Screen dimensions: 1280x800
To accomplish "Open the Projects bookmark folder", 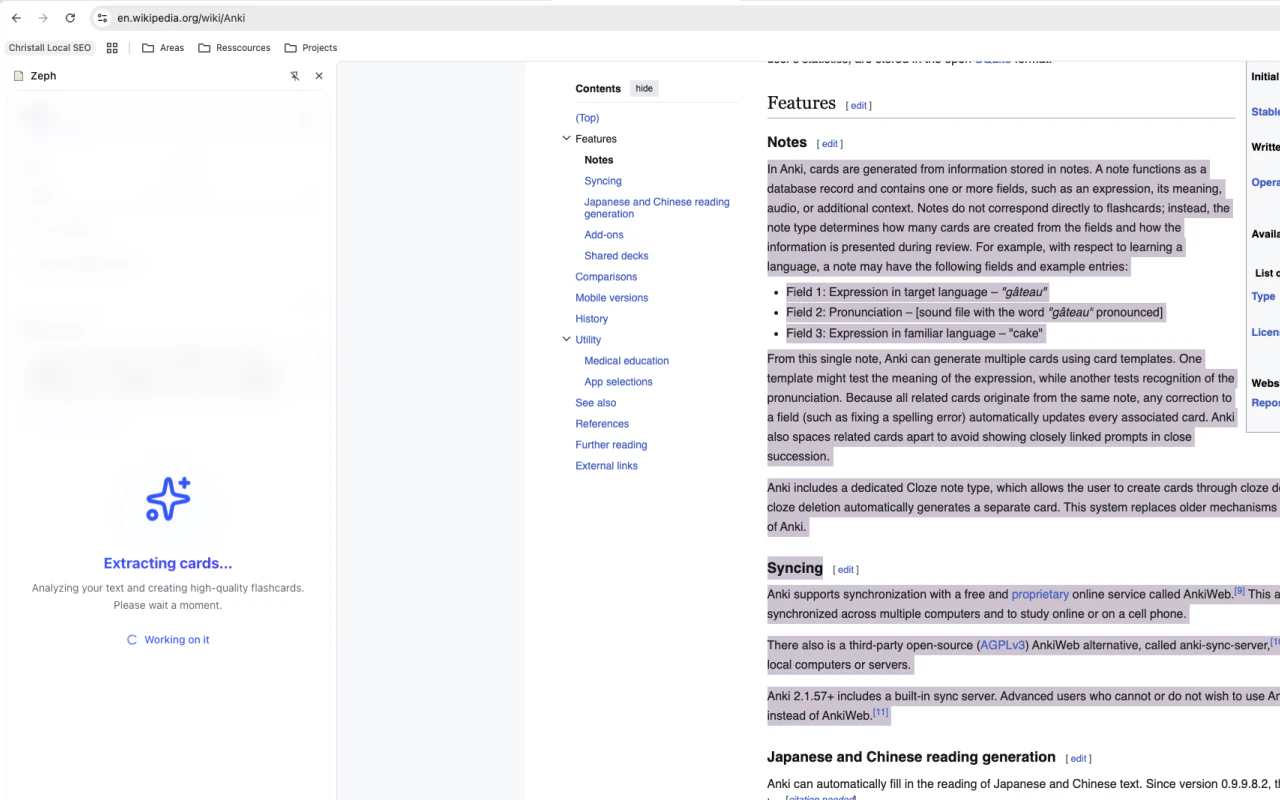I will (311, 48).
